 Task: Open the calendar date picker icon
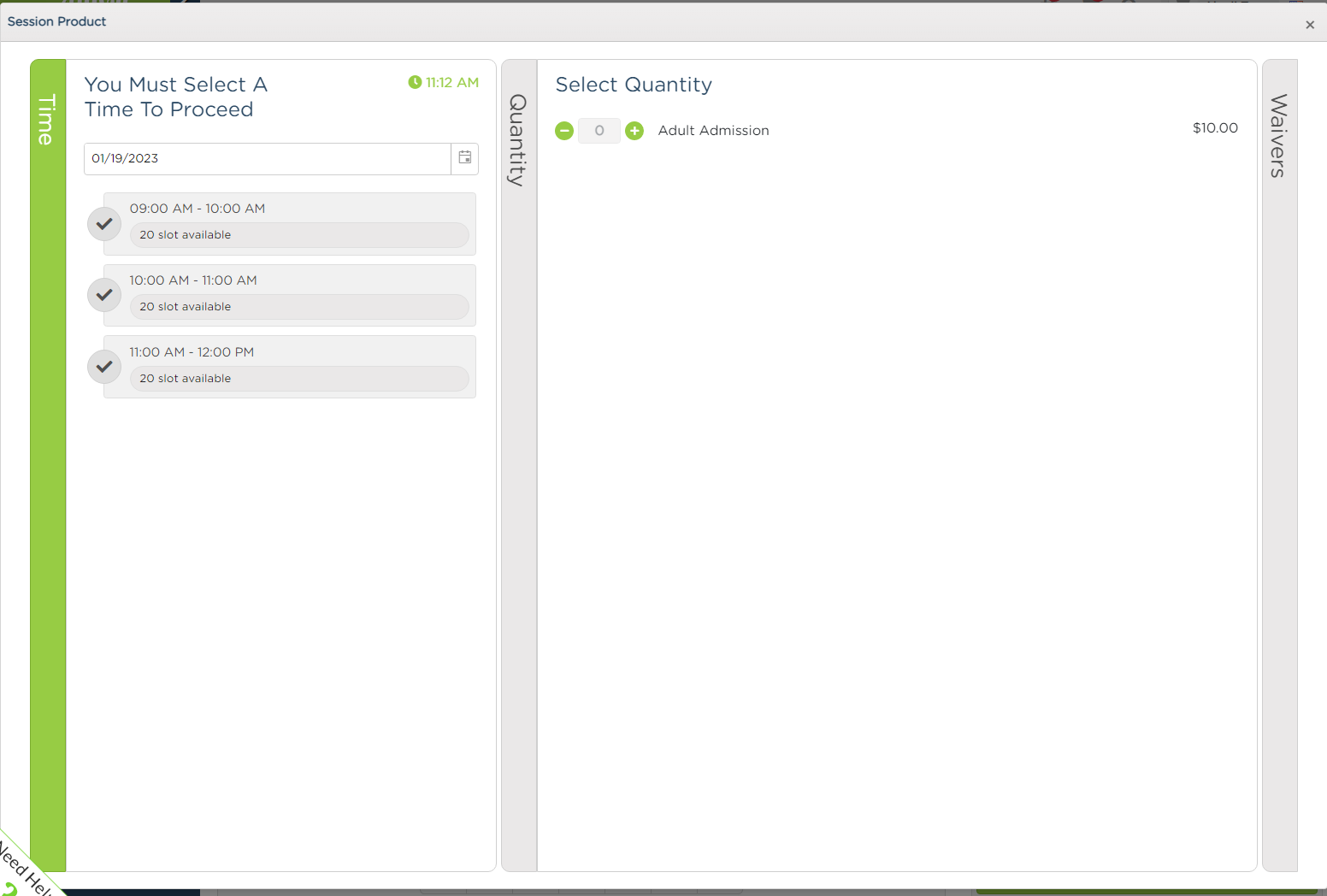[x=464, y=158]
